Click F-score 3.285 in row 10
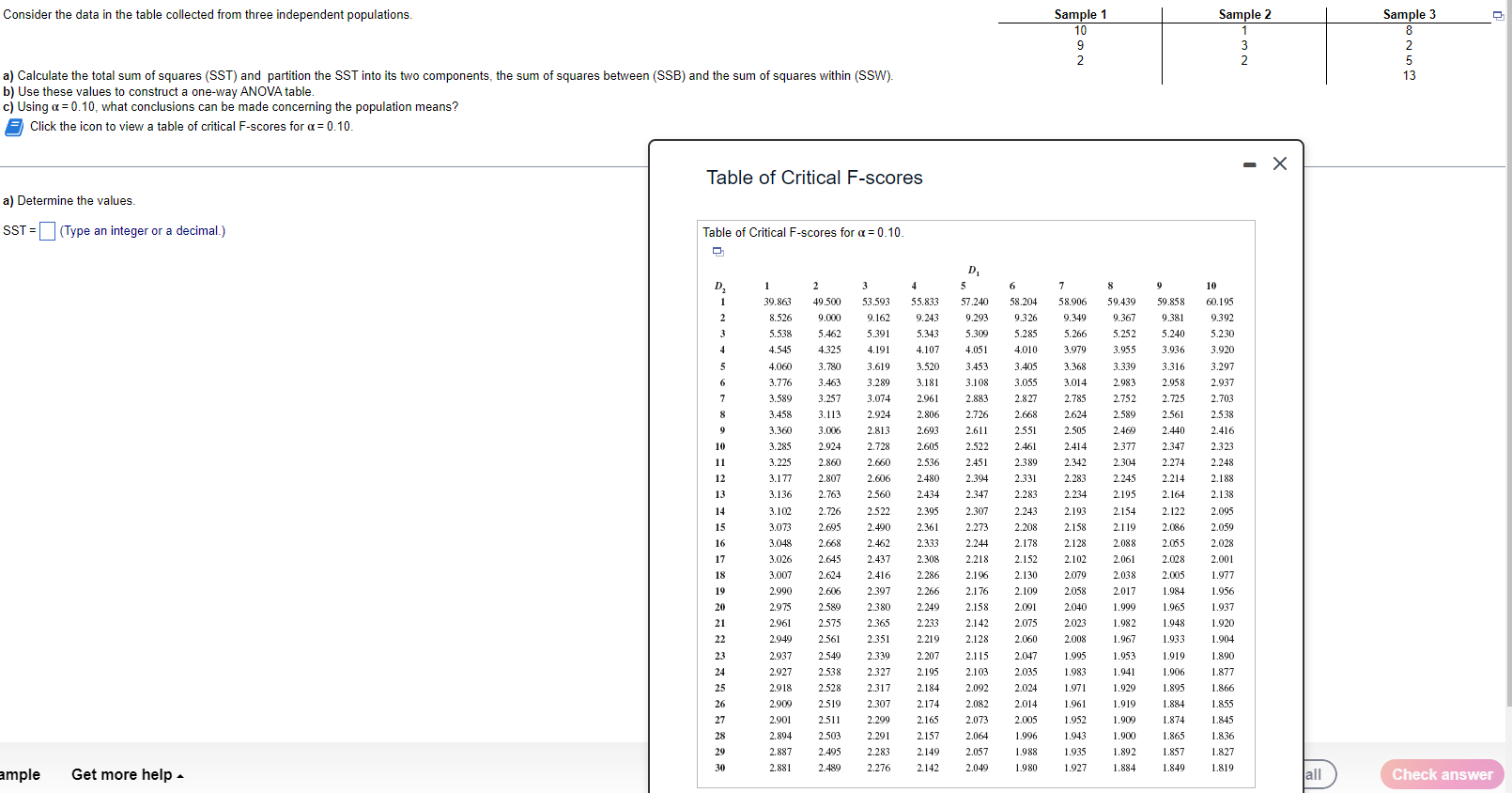This screenshot has width=1512, height=793. coord(780,446)
